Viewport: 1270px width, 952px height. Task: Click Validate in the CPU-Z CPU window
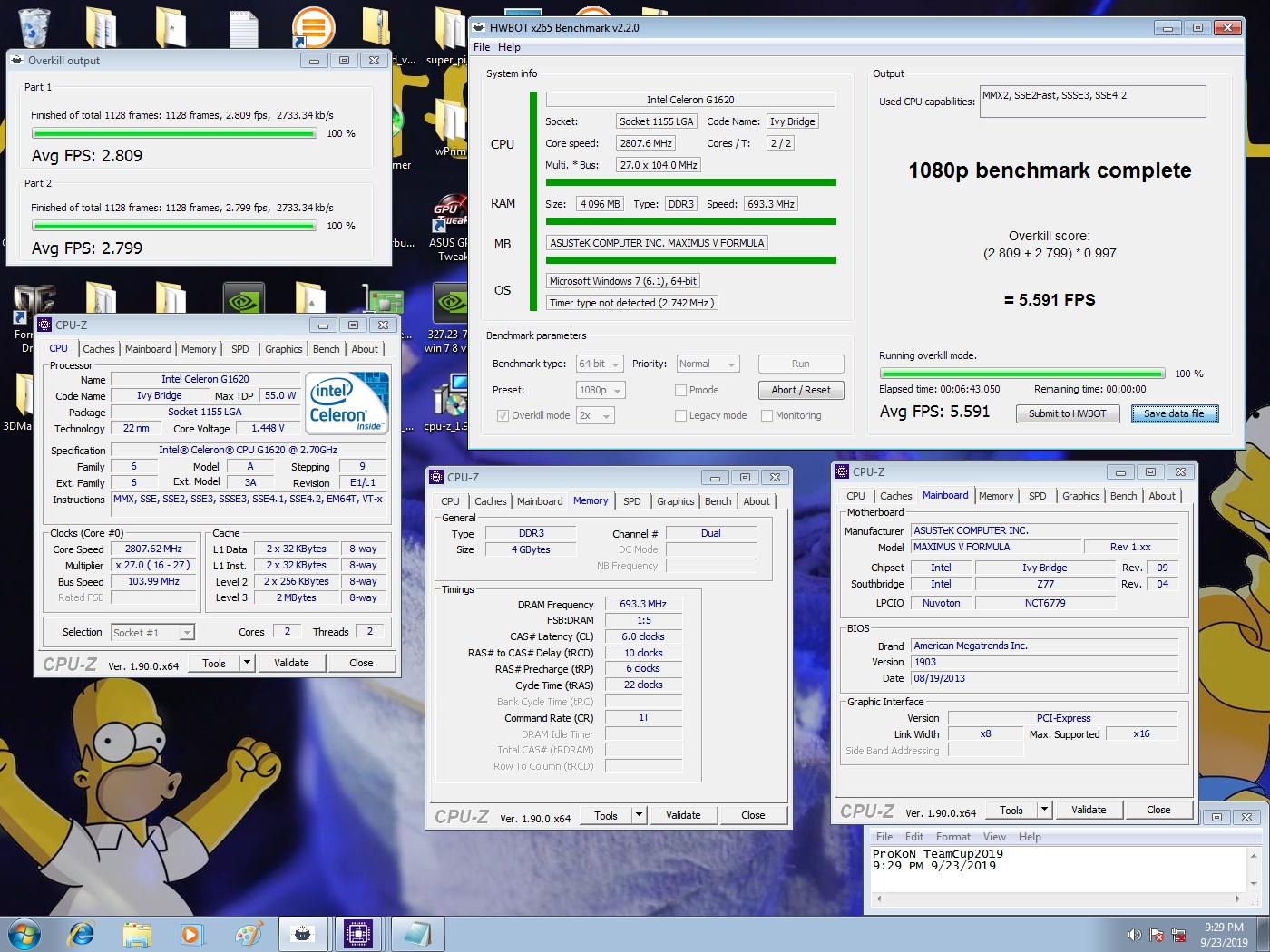click(x=291, y=663)
